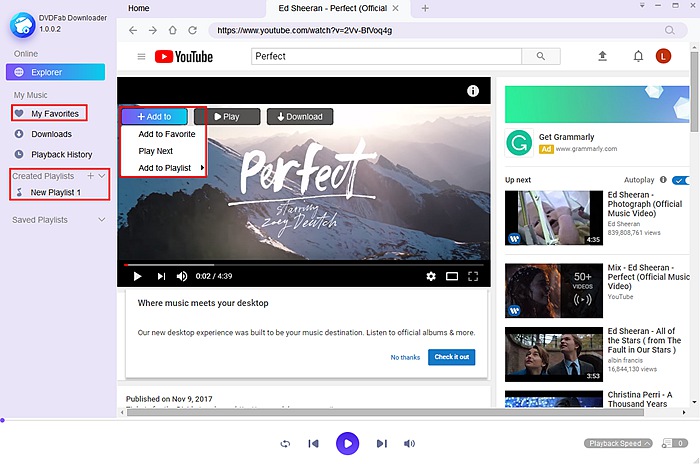The image size is (700, 464).
Task: Click the video info icon
Action: pyautogui.click(x=473, y=91)
